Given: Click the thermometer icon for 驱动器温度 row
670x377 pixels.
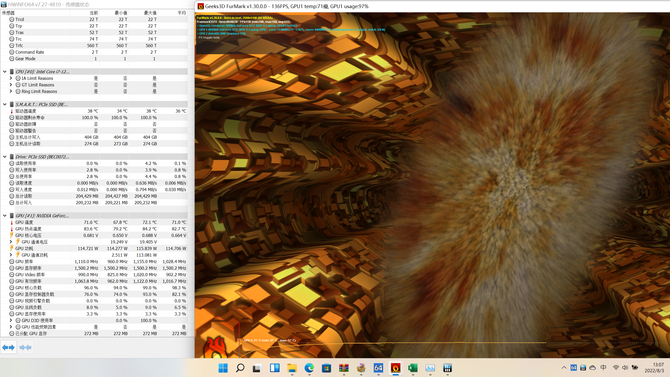Looking at the screenshot, I should point(12,111).
